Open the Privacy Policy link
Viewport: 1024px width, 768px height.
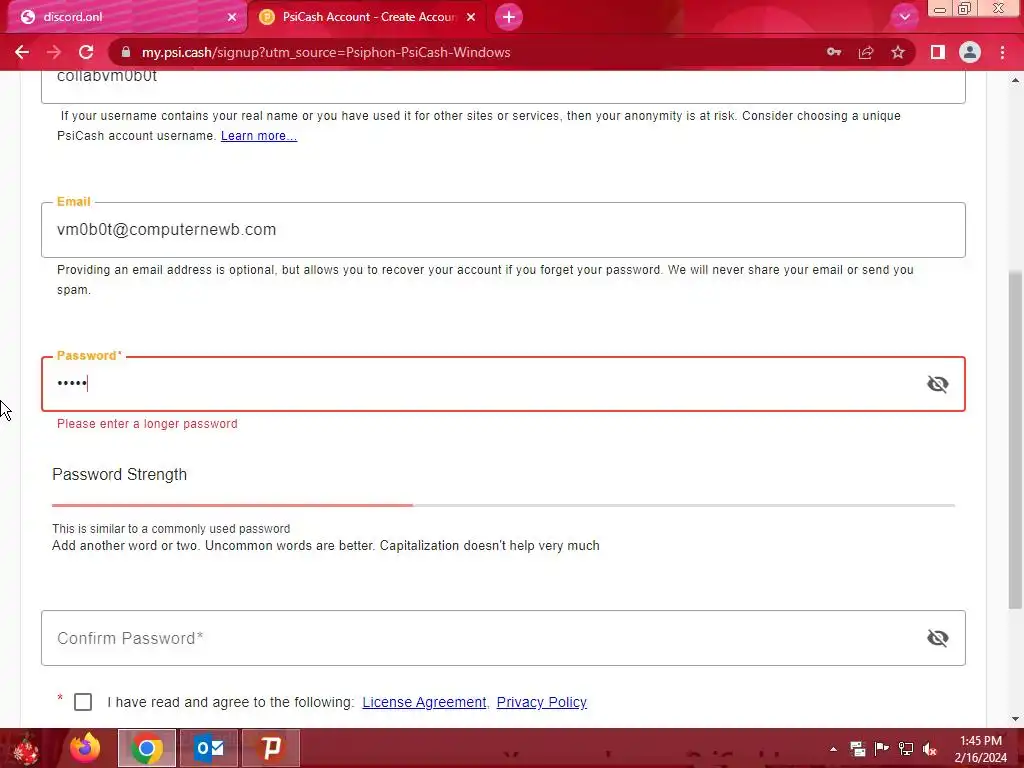(541, 702)
